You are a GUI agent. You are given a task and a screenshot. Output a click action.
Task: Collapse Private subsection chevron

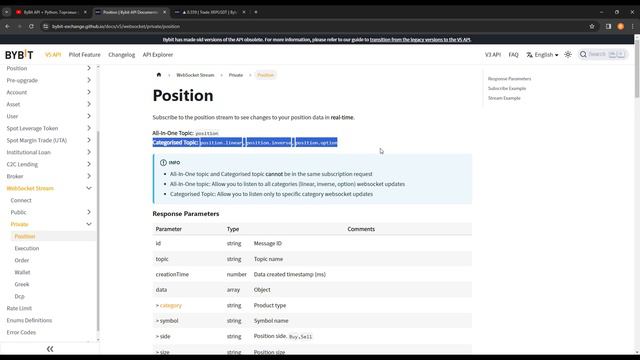click(x=89, y=224)
